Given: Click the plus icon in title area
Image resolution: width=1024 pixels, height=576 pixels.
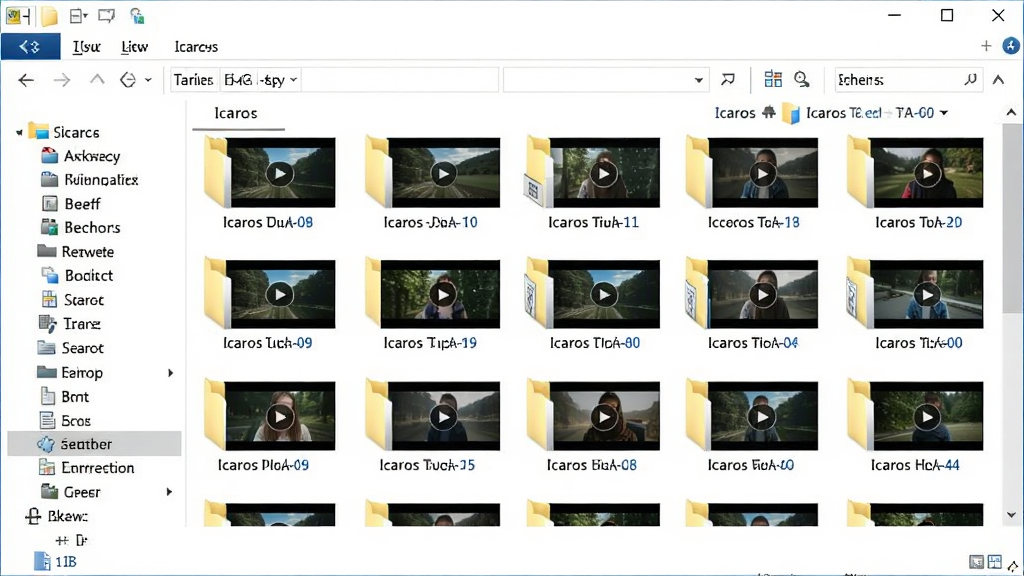Looking at the screenshot, I should click(x=986, y=46).
